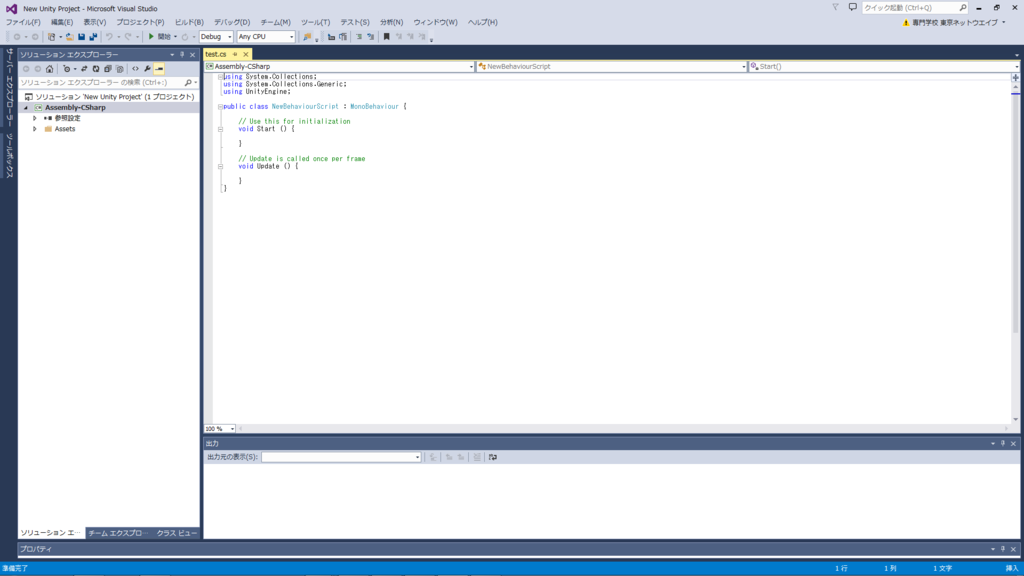
Task: Click Collapse All in Solution Explorer
Action: click(x=107, y=69)
